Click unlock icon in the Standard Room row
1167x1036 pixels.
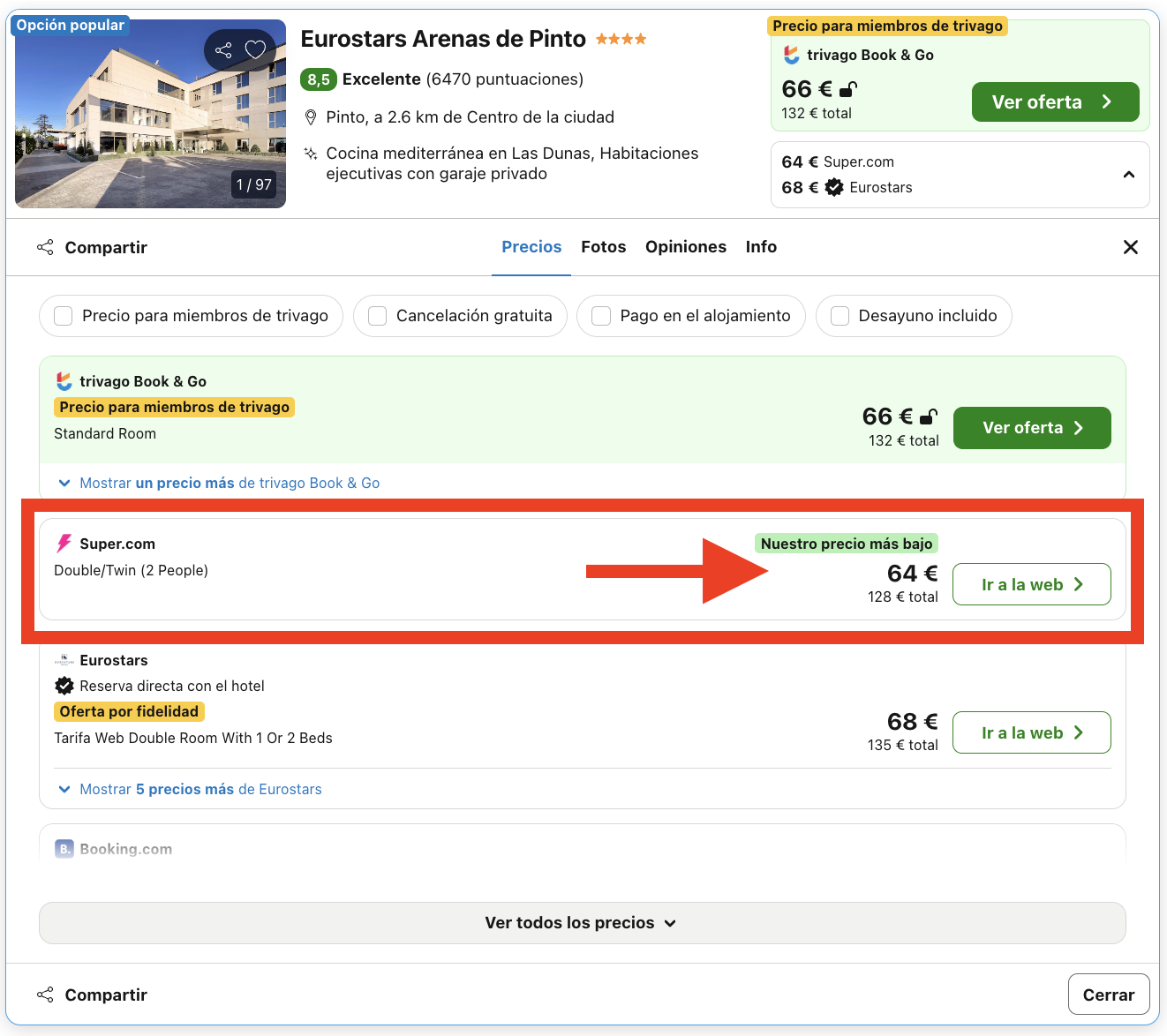tap(929, 417)
